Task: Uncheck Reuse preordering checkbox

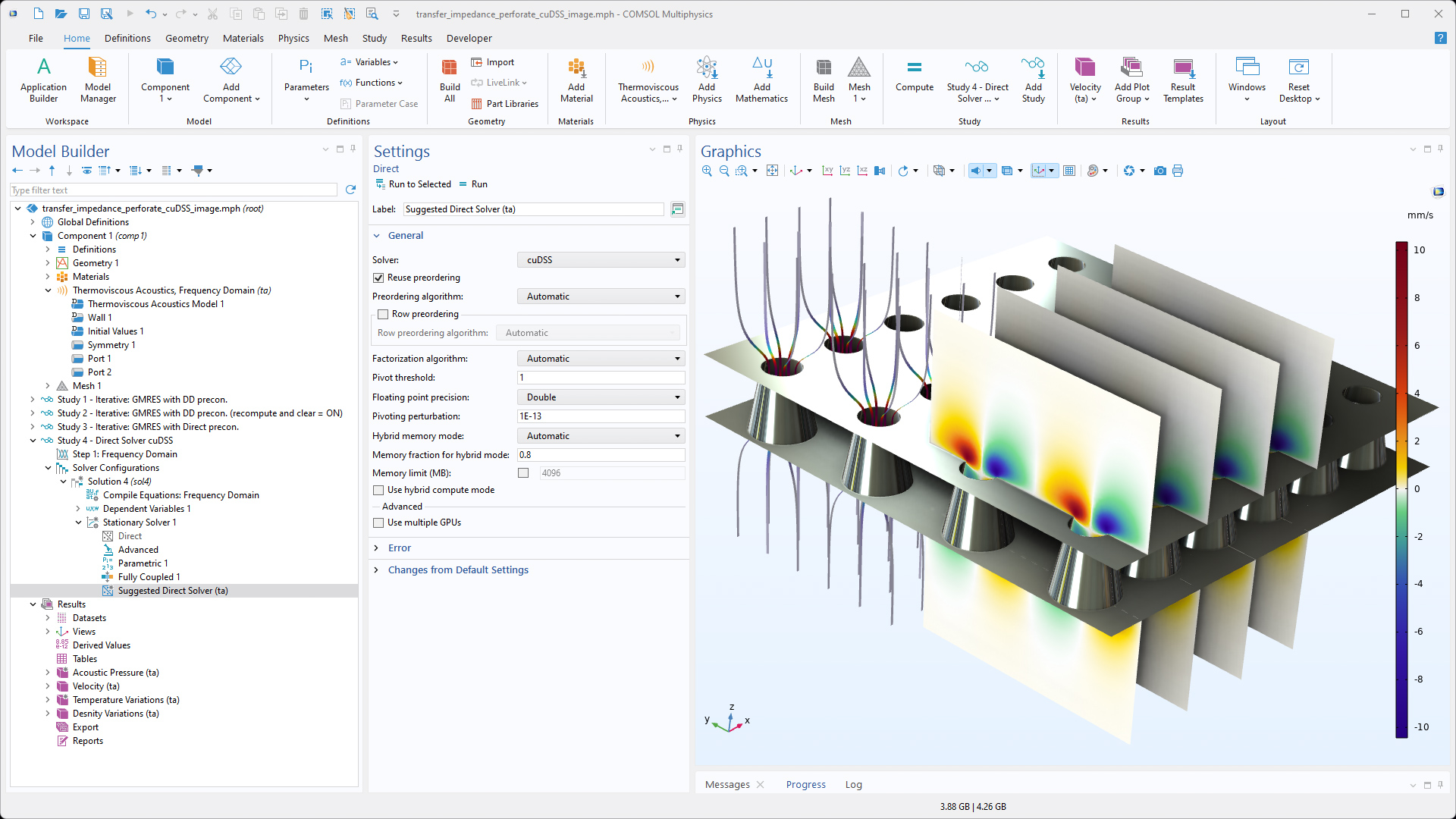Action: coord(378,278)
